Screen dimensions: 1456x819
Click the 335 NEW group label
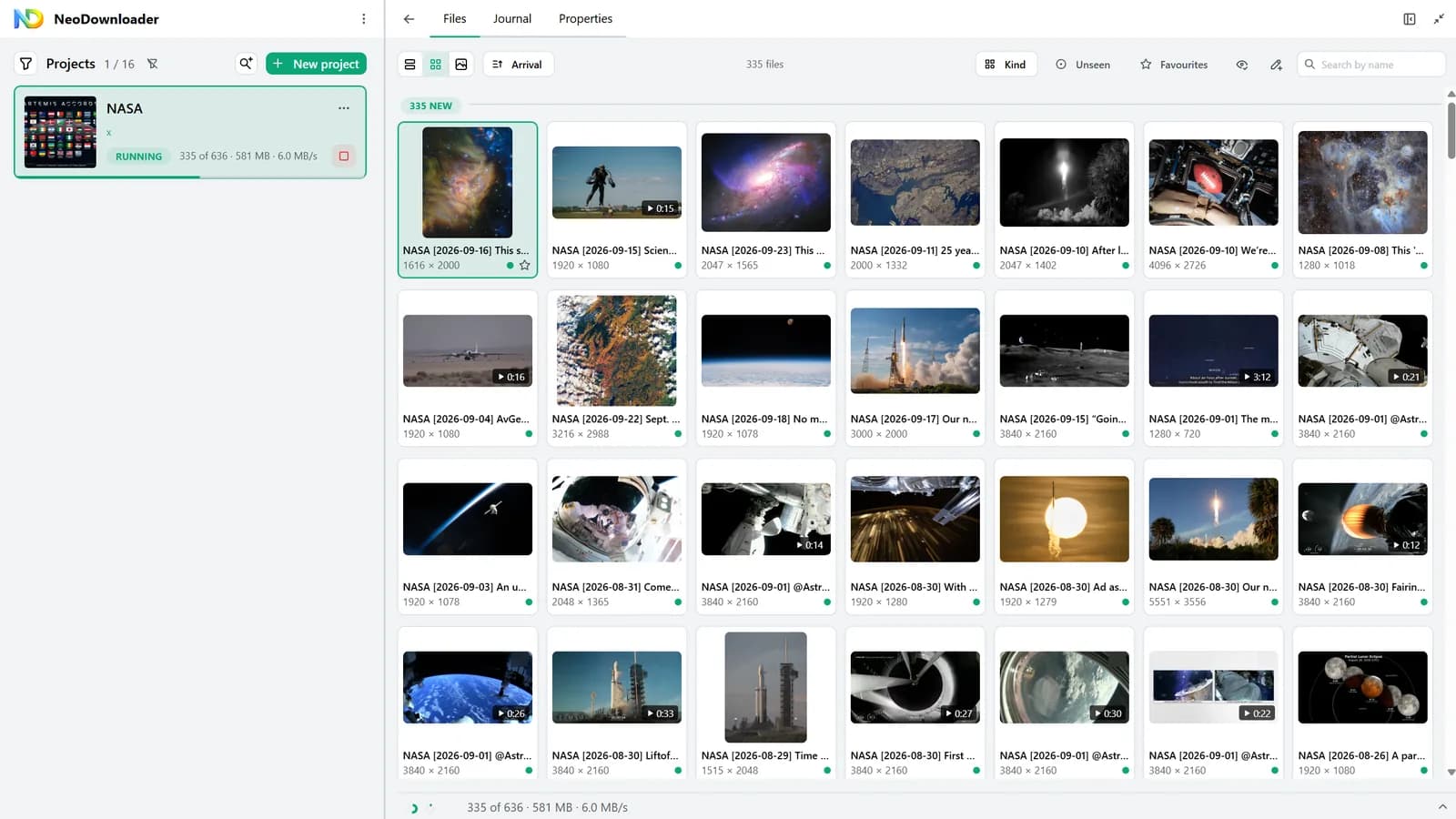[x=430, y=106]
